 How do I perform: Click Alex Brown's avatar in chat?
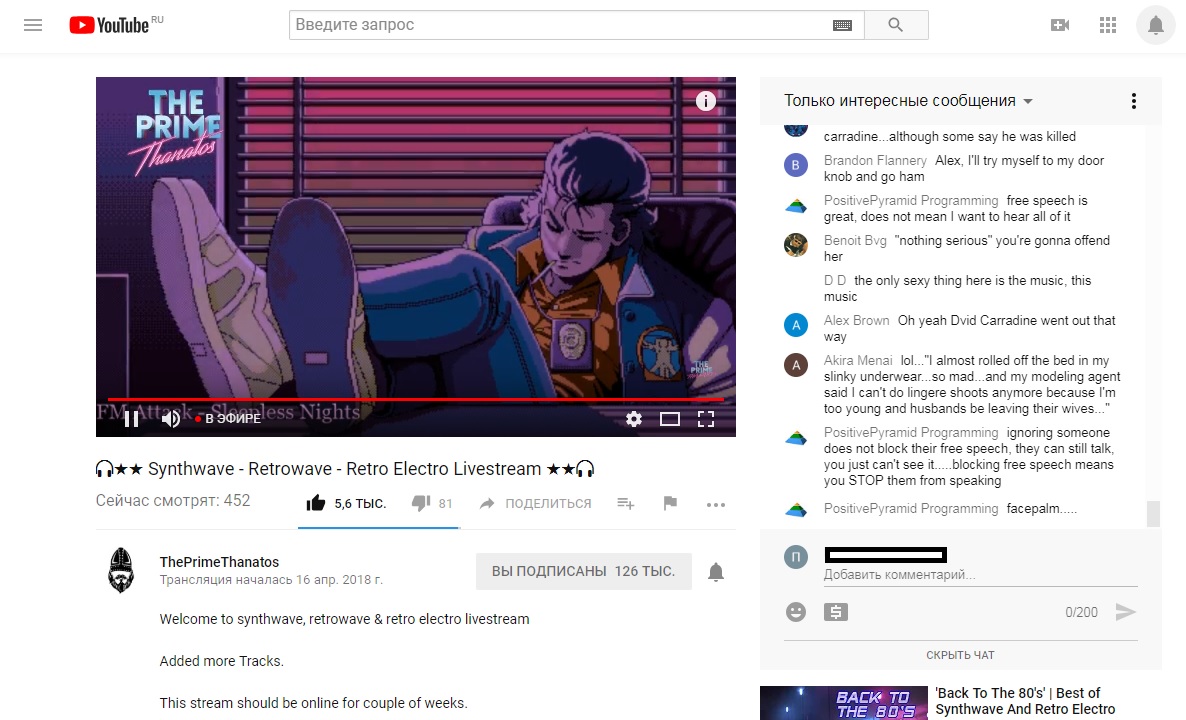[x=796, y=325]
